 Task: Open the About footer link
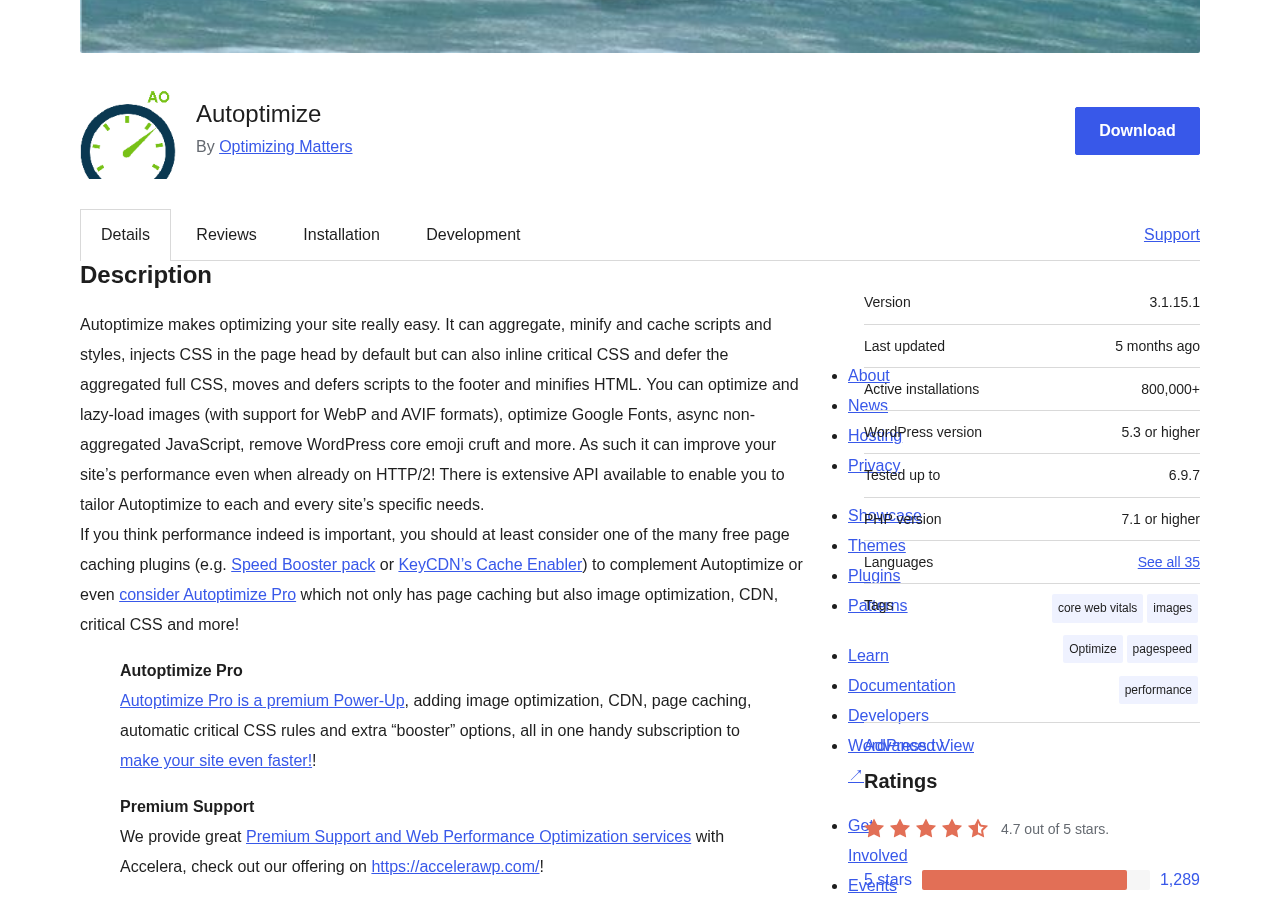(869, 376)
